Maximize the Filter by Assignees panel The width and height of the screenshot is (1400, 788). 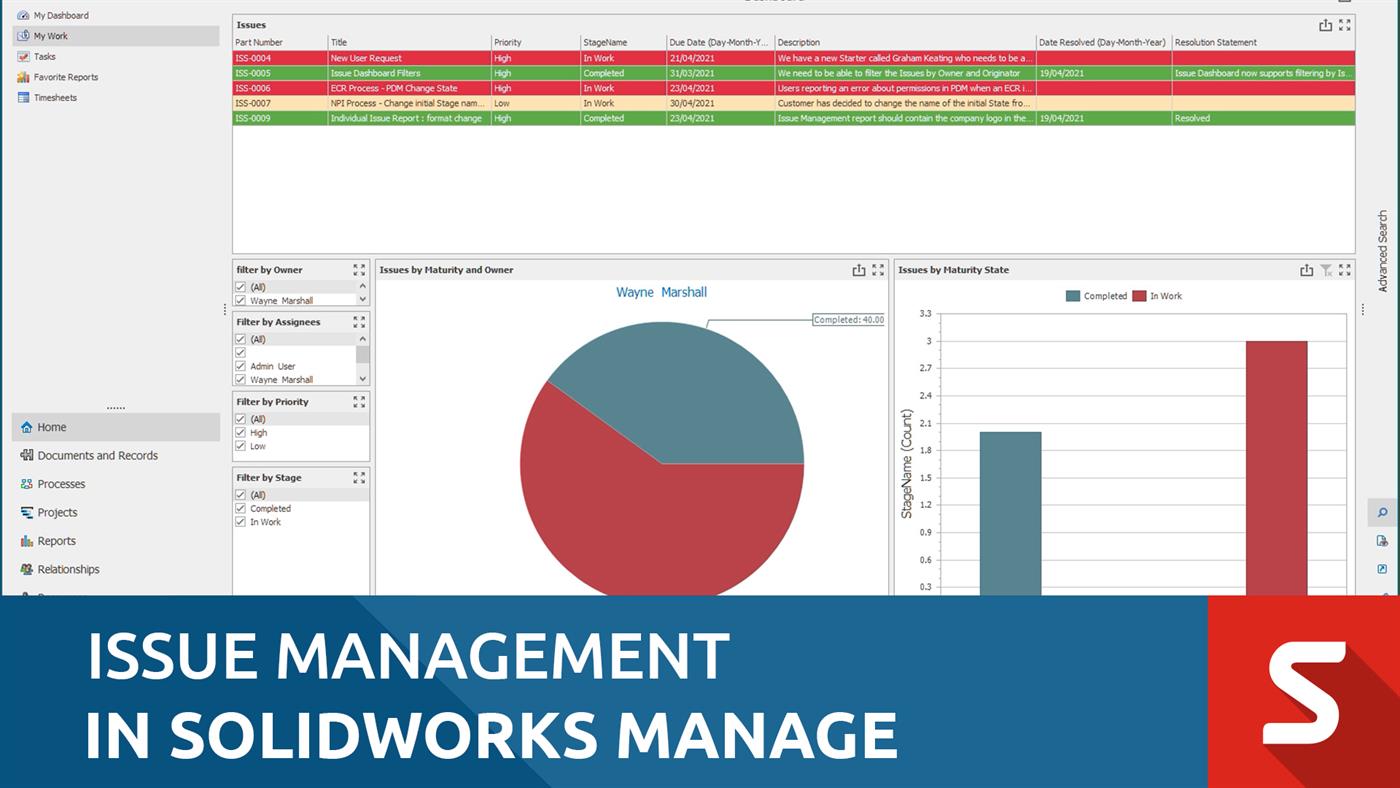(x=359, y=322)
